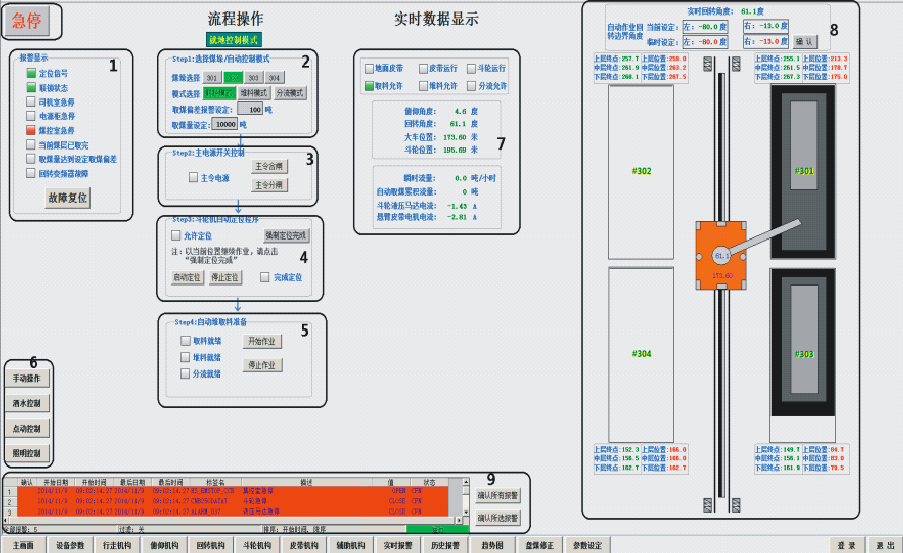Viewport: 903px width, 553px height.
Task: Toggle the 堆料允许 status checkbox
Action: (x=424, y=86)
